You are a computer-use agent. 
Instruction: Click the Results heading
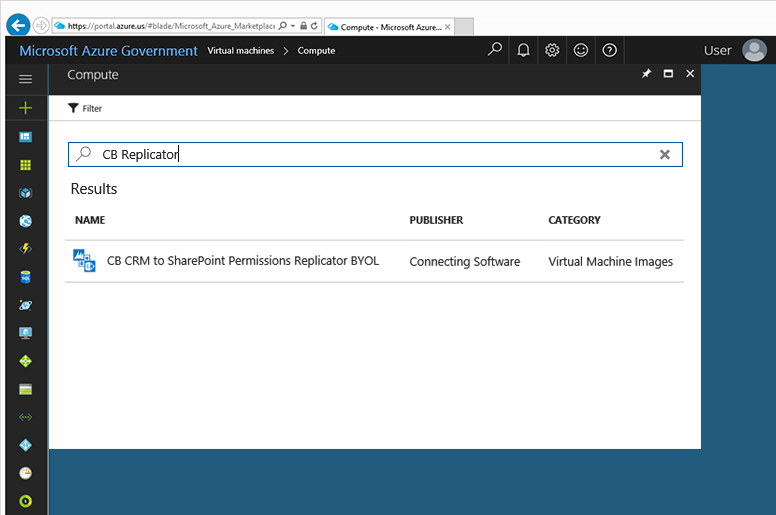(x=94, y=189)
